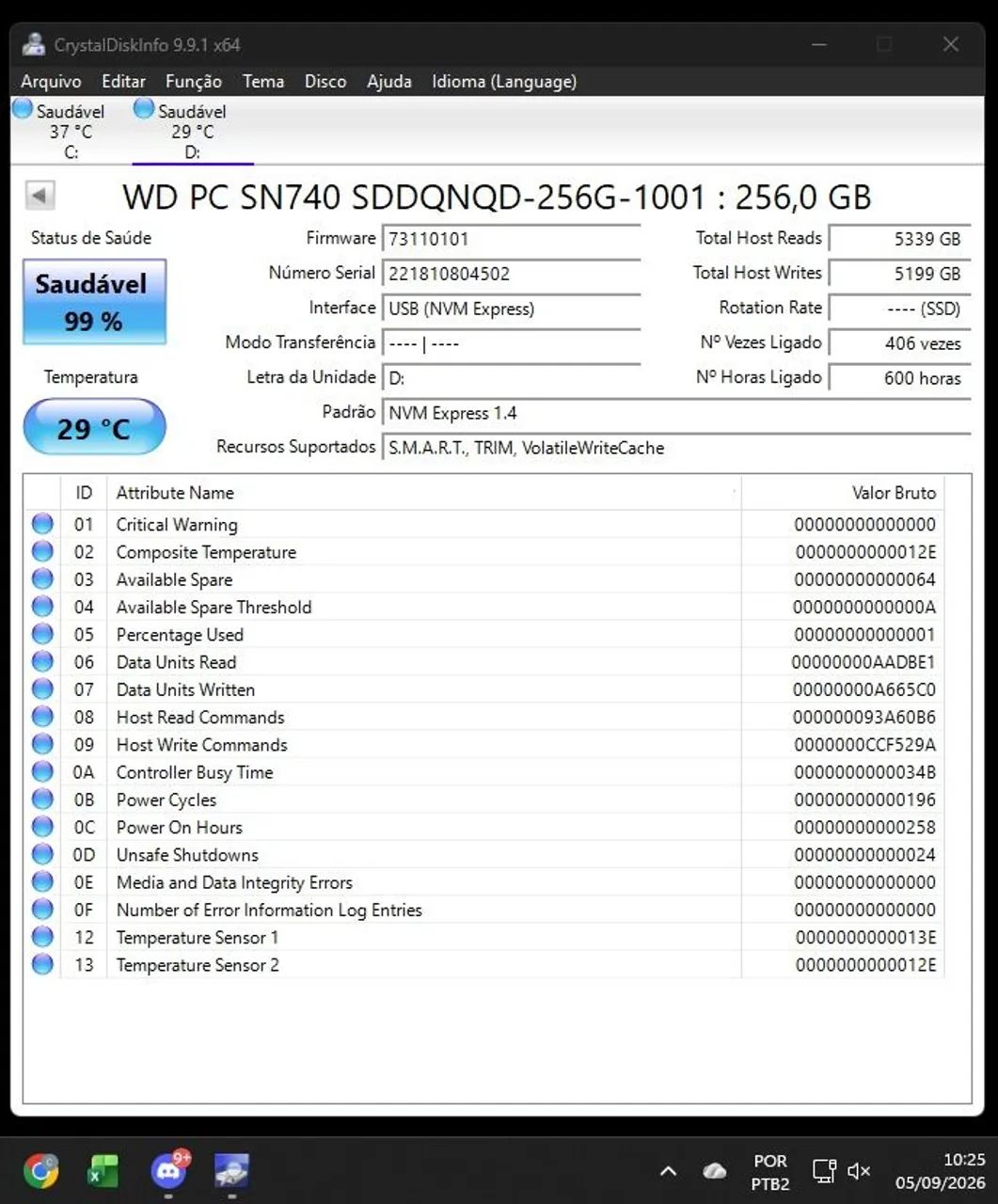
Task: Click the Recursos Suportados field
Action: 676,448
